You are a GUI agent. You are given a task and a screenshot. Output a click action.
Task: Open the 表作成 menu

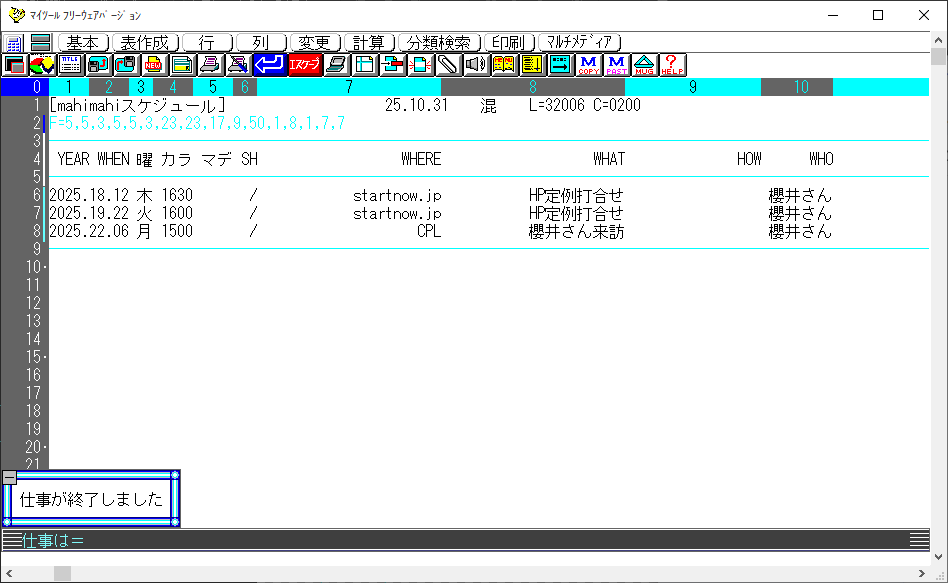145,43
